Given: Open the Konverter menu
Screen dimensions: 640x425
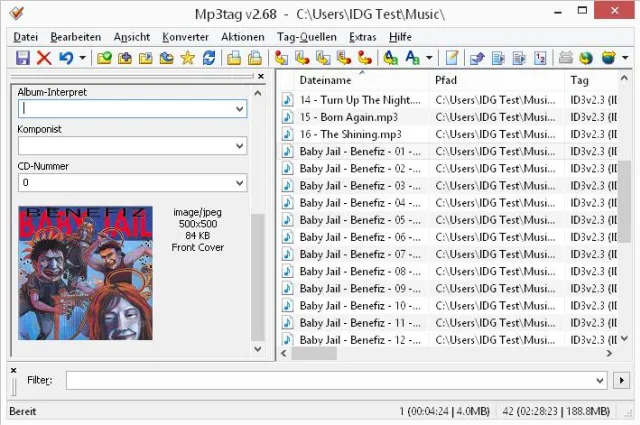Looking at the screenshot, I should tap(185, 36).
